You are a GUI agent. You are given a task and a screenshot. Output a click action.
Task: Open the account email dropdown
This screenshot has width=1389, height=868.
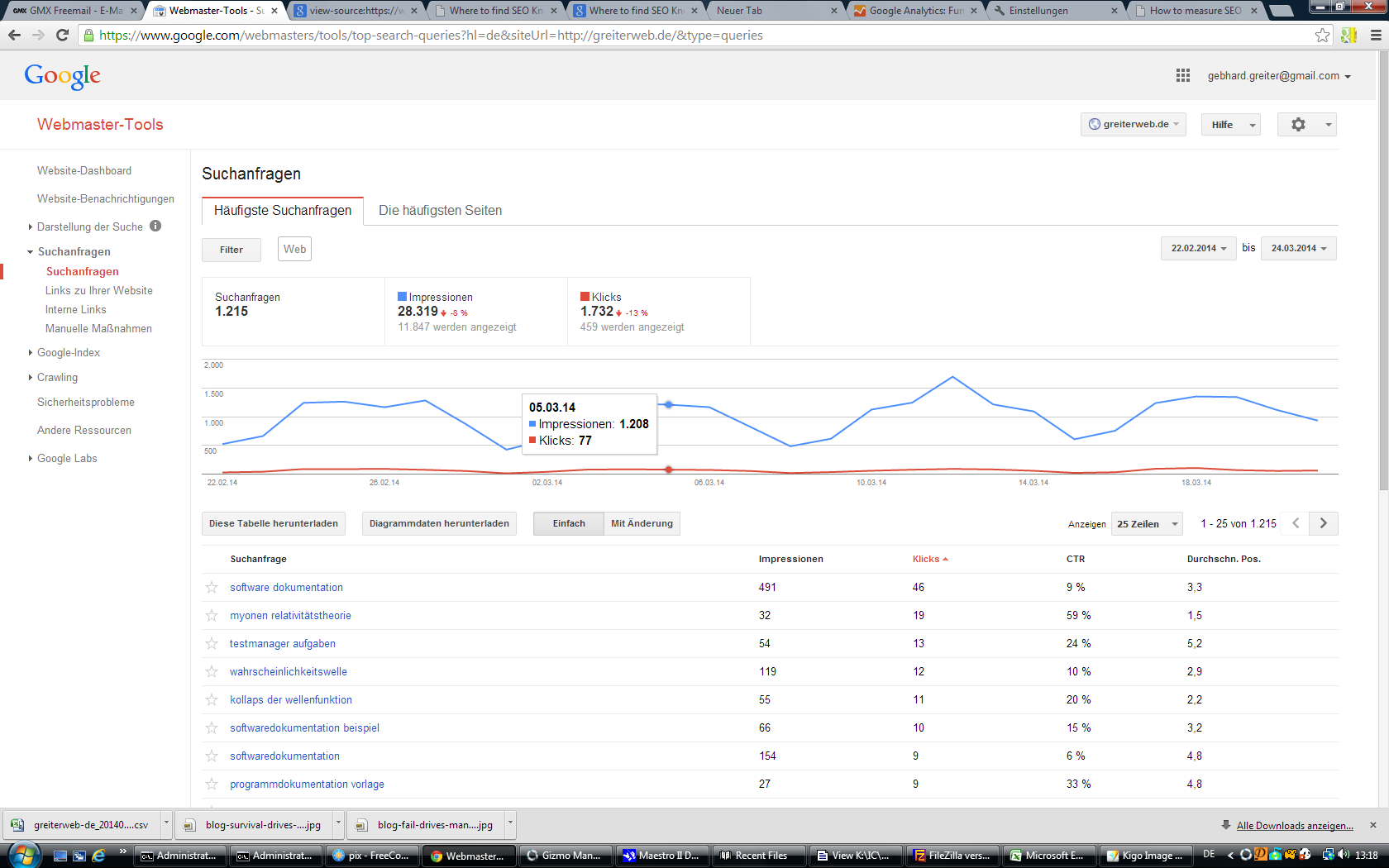tap(1279, 75)
